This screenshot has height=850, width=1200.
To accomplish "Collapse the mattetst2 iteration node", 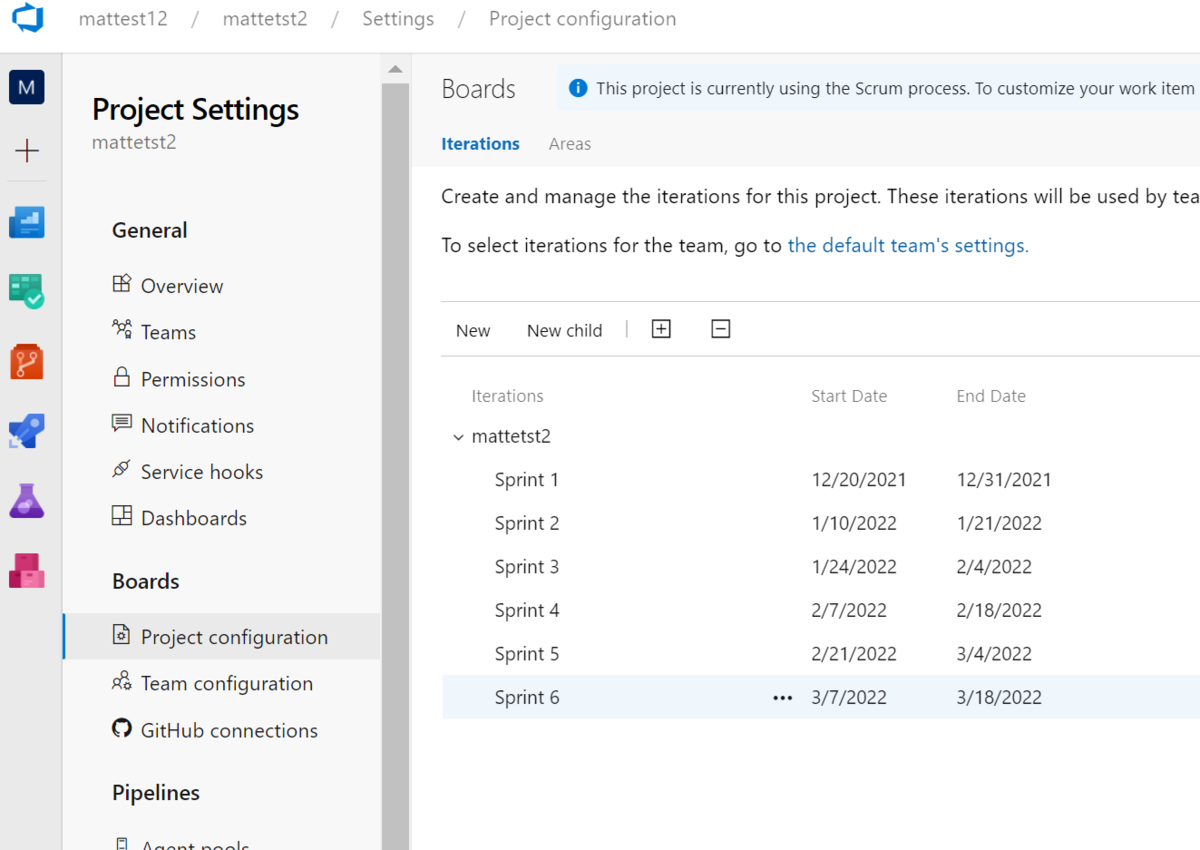I will tap(459, 437).
